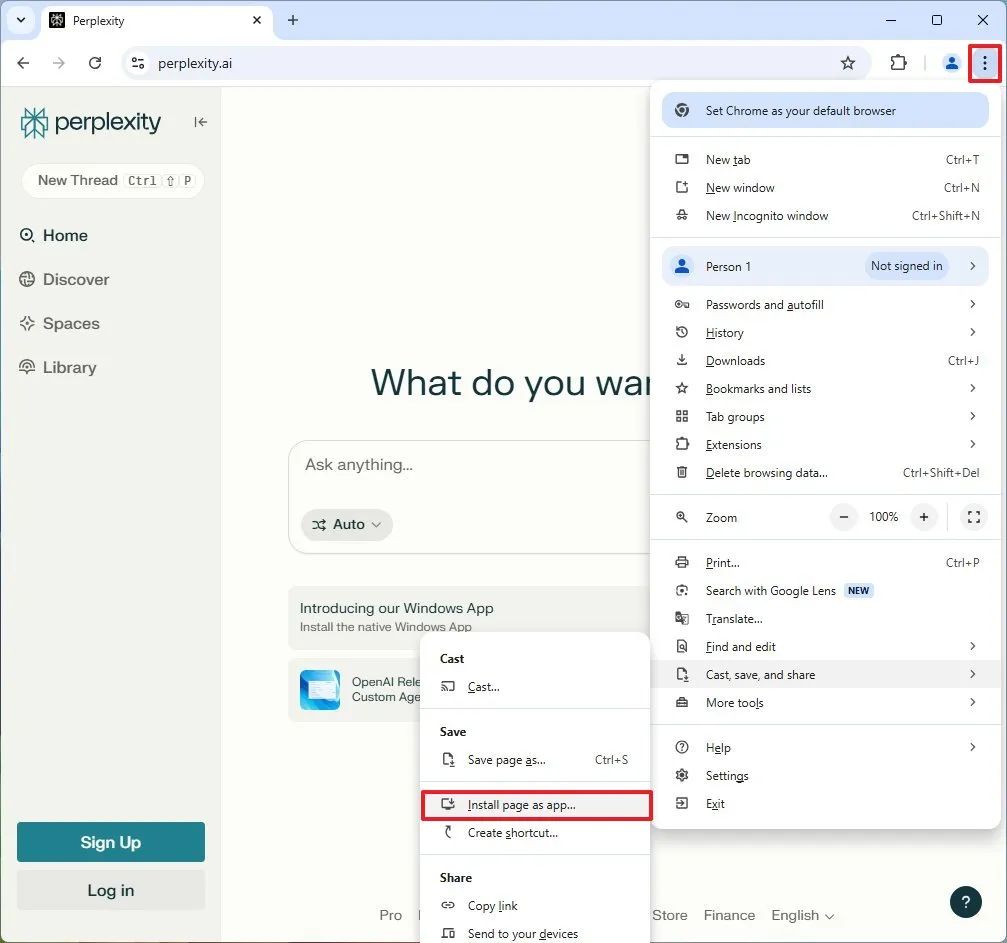Open the English language dropdown
Screen dimensions: 1007x943
point(802,915)
